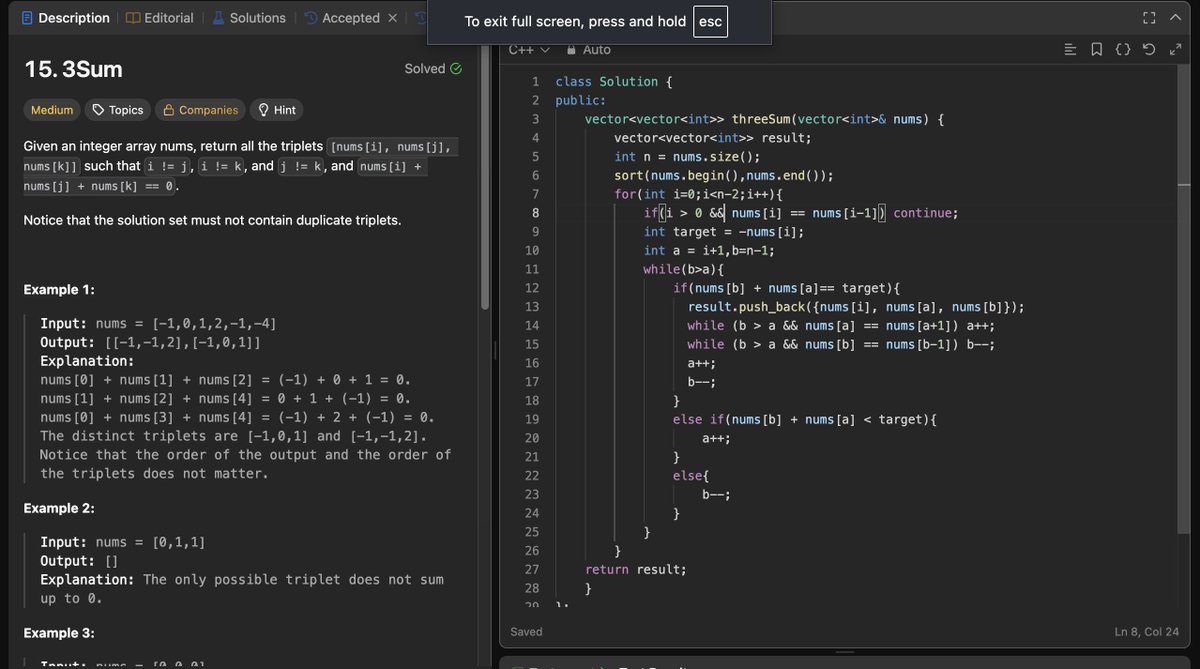Click the bookmark icon in editor toolbar
Viewport: 1200px width, 669px height.
(x=1097, y=49)
